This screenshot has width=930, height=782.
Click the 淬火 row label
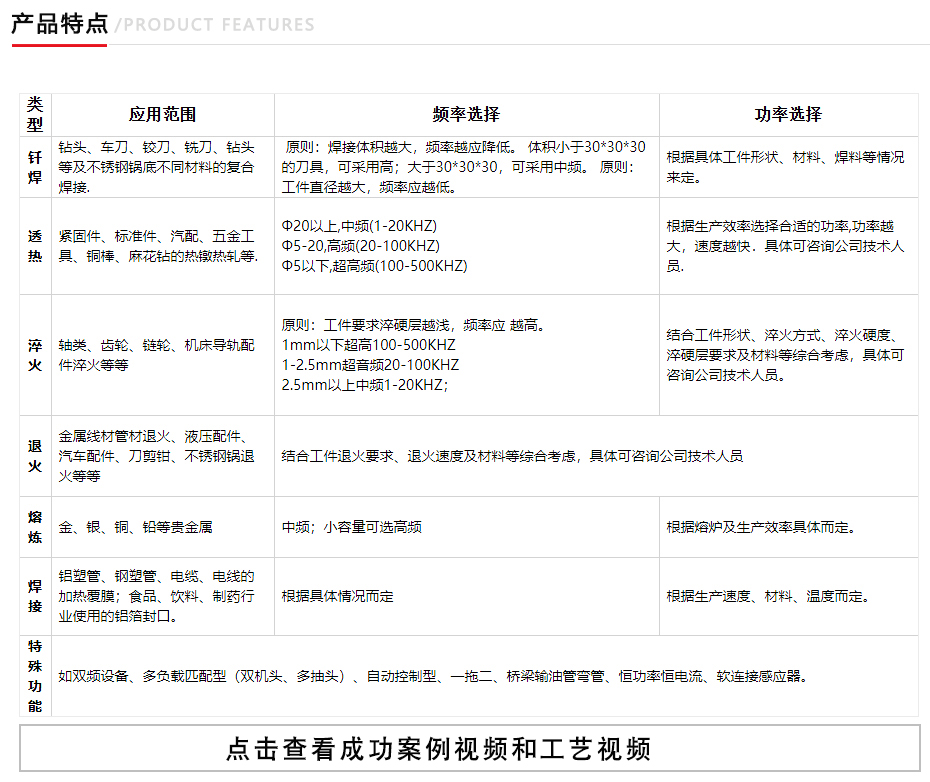tap(35, 355)
